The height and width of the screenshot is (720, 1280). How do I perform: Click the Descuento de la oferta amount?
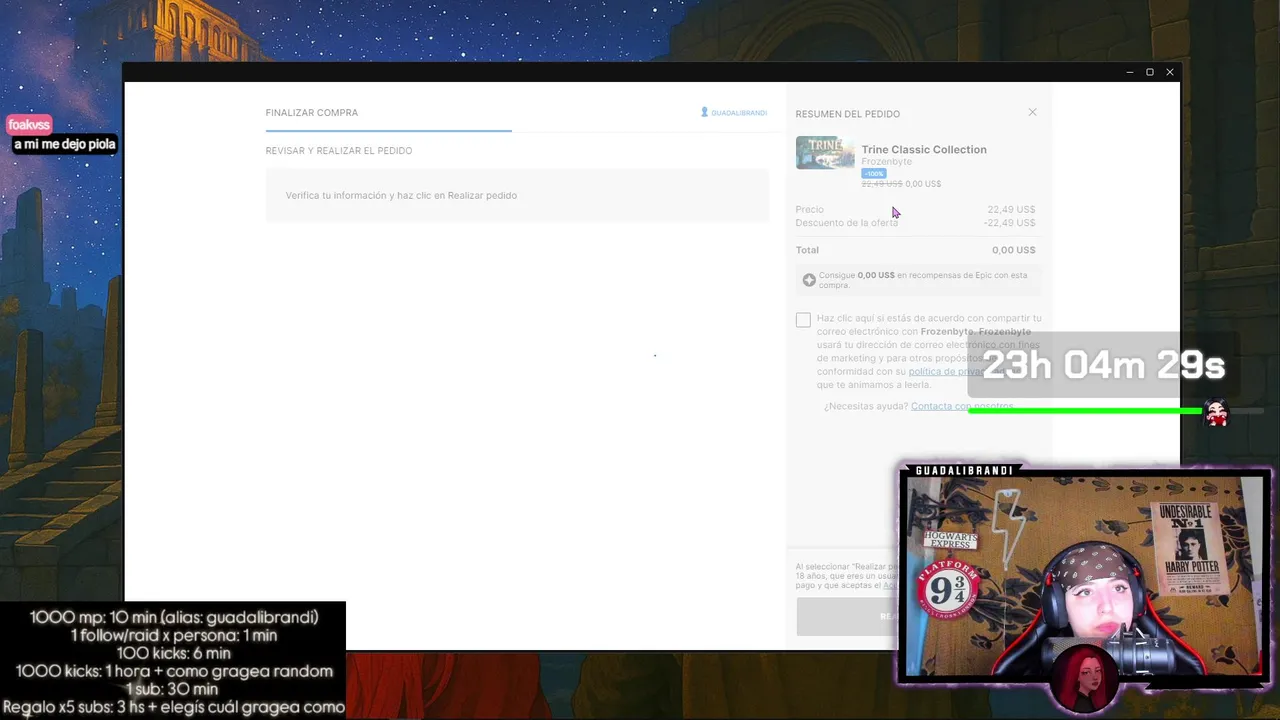point(1010,223)
